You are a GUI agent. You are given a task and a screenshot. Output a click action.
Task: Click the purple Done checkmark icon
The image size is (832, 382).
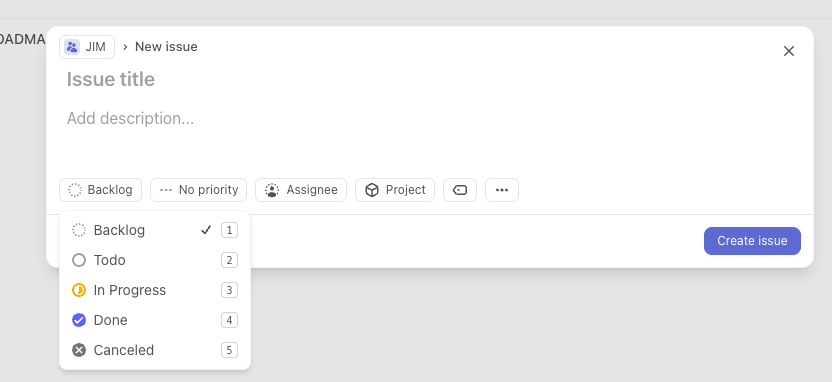(79, 320)
